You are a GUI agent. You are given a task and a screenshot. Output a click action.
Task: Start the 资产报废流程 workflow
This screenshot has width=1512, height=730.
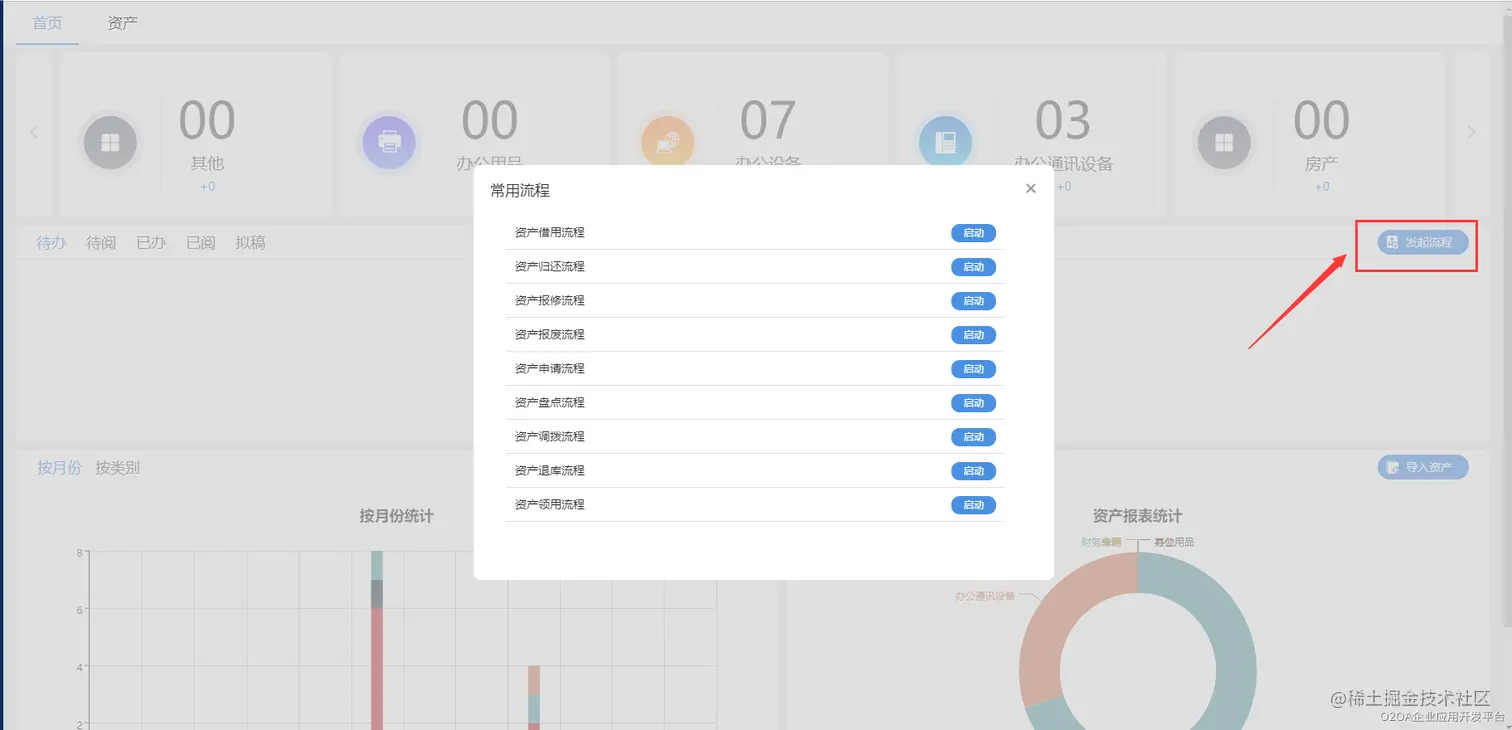tap(973, 335)
